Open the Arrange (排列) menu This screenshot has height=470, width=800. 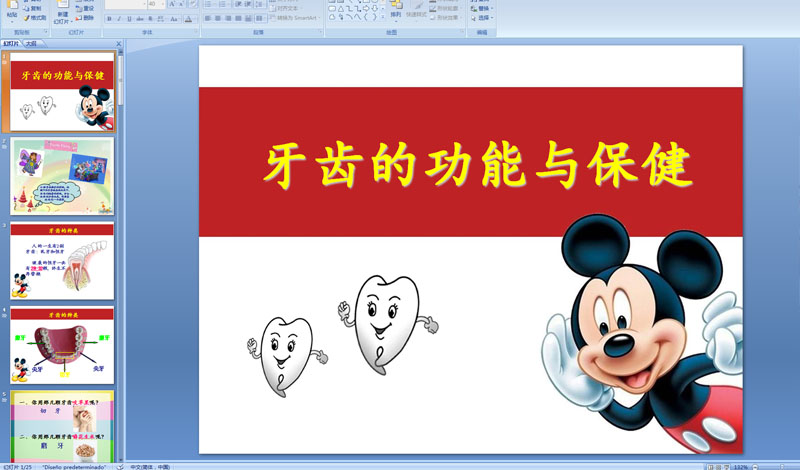click(x=396, y=11)
